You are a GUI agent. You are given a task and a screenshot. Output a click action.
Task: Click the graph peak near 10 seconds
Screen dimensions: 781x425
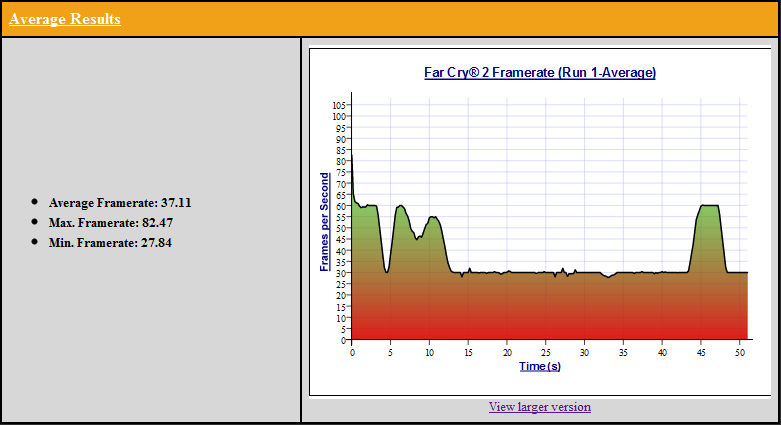[433, 217]
